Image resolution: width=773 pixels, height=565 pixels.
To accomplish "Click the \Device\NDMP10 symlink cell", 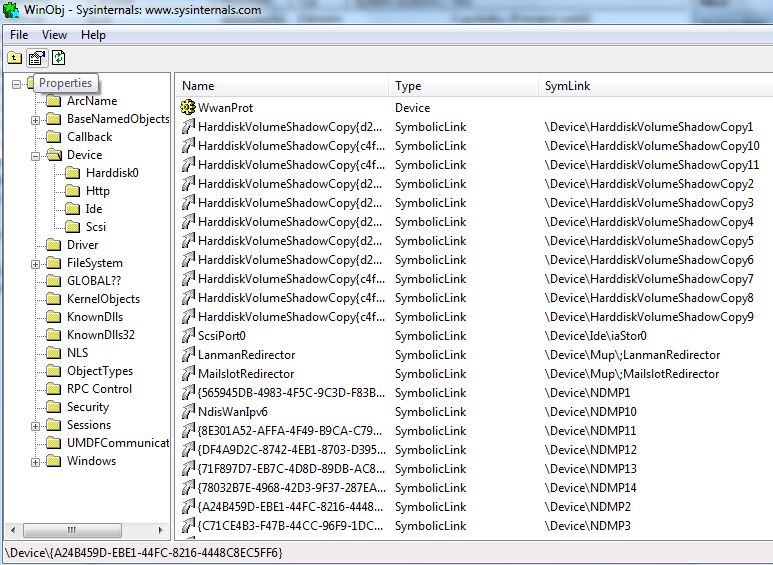I will pos(591,412).
